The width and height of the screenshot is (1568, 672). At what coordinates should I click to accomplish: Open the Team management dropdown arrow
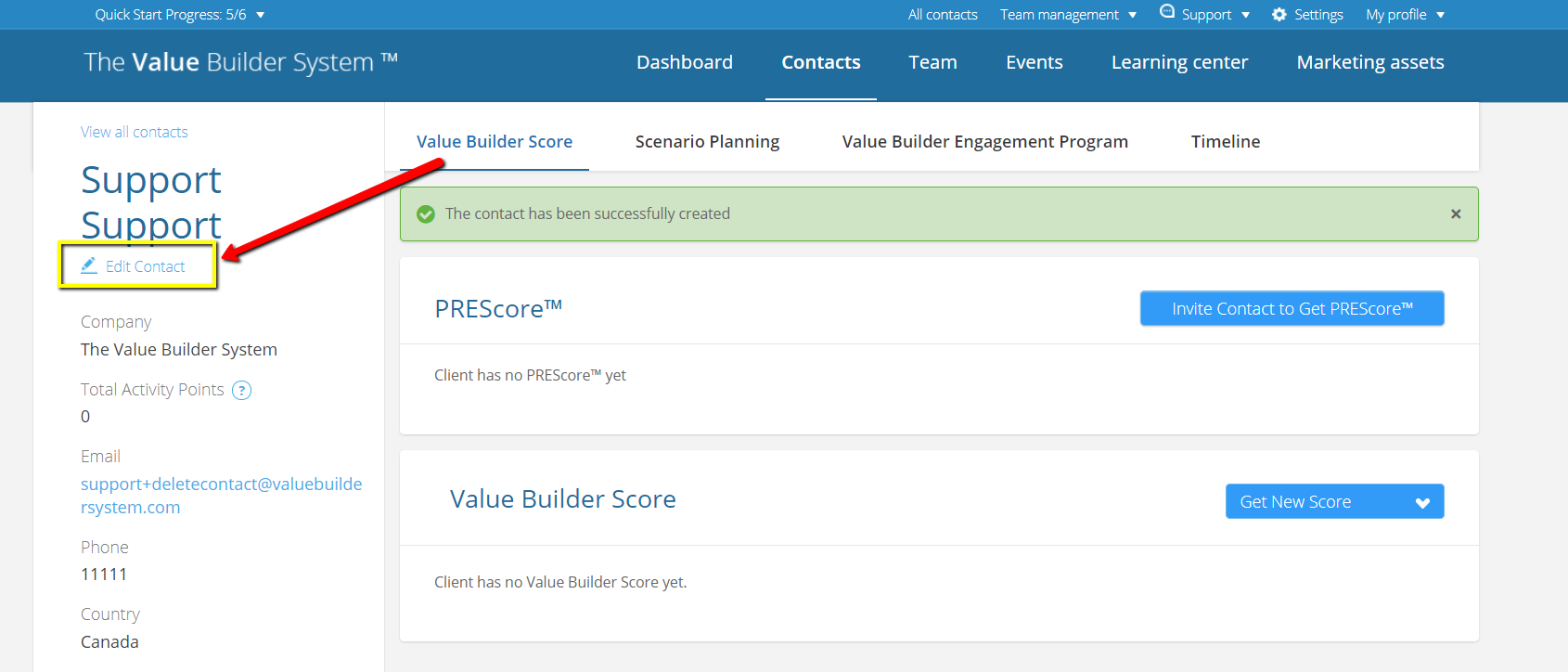[1133, 15]
